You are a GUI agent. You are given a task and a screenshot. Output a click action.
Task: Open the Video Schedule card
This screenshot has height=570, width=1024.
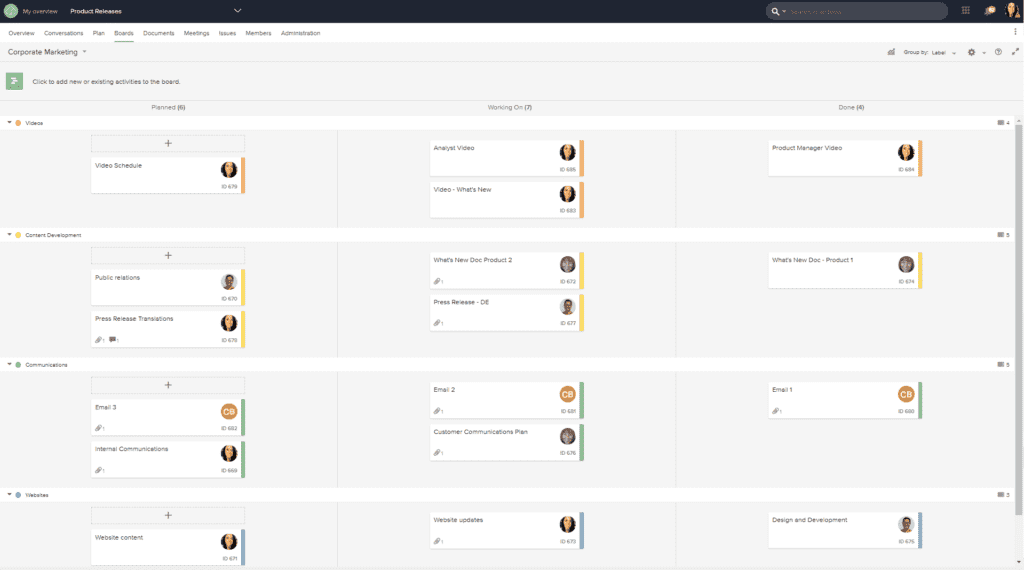(x=168, y=175)
